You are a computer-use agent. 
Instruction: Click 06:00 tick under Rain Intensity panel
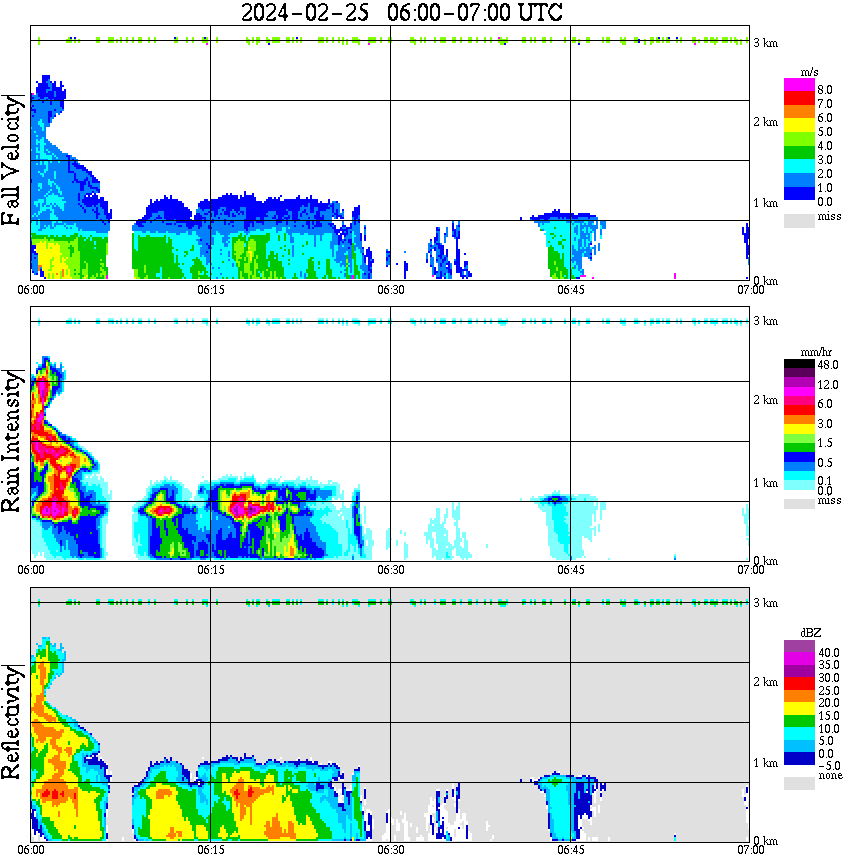31,570
